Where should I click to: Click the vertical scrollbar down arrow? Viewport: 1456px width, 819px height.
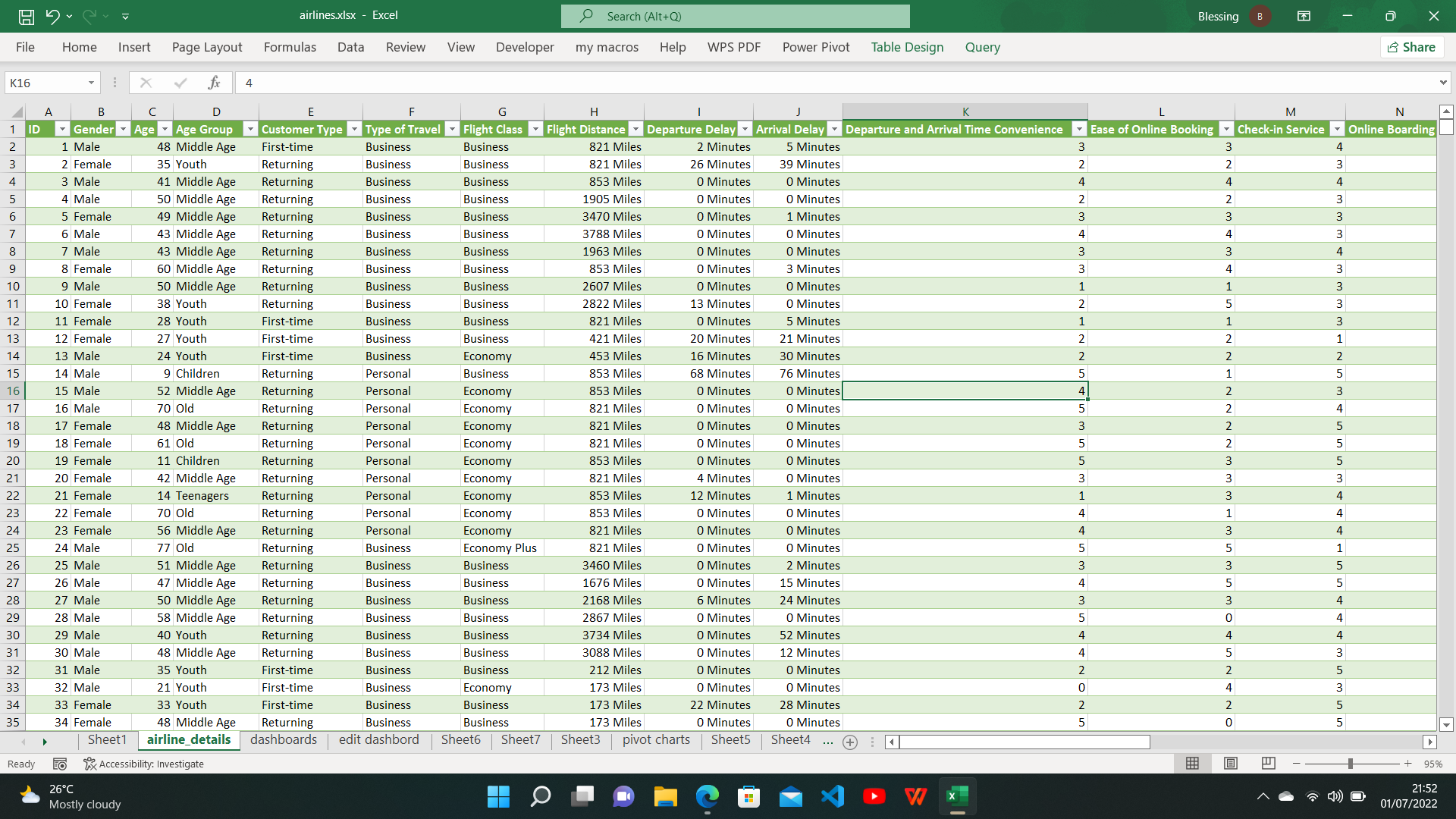click(1445, 724)
